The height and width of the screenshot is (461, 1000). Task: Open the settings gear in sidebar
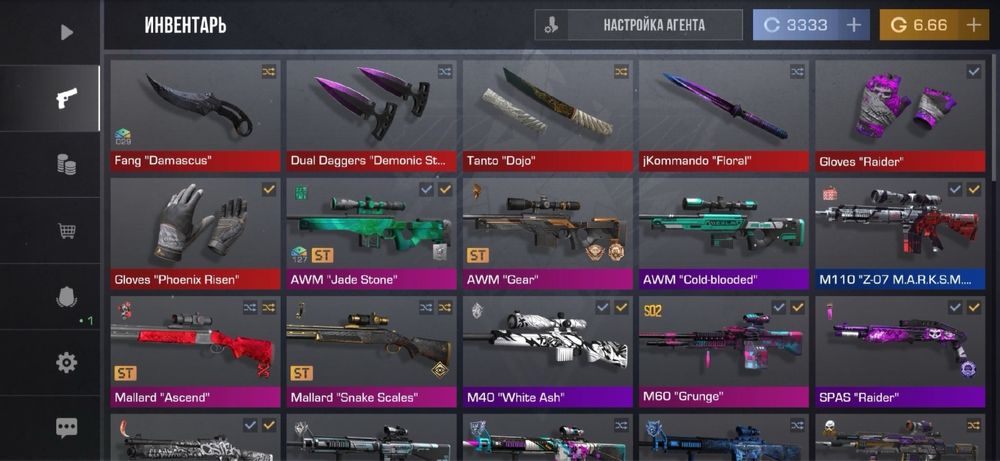click(66, 362)
